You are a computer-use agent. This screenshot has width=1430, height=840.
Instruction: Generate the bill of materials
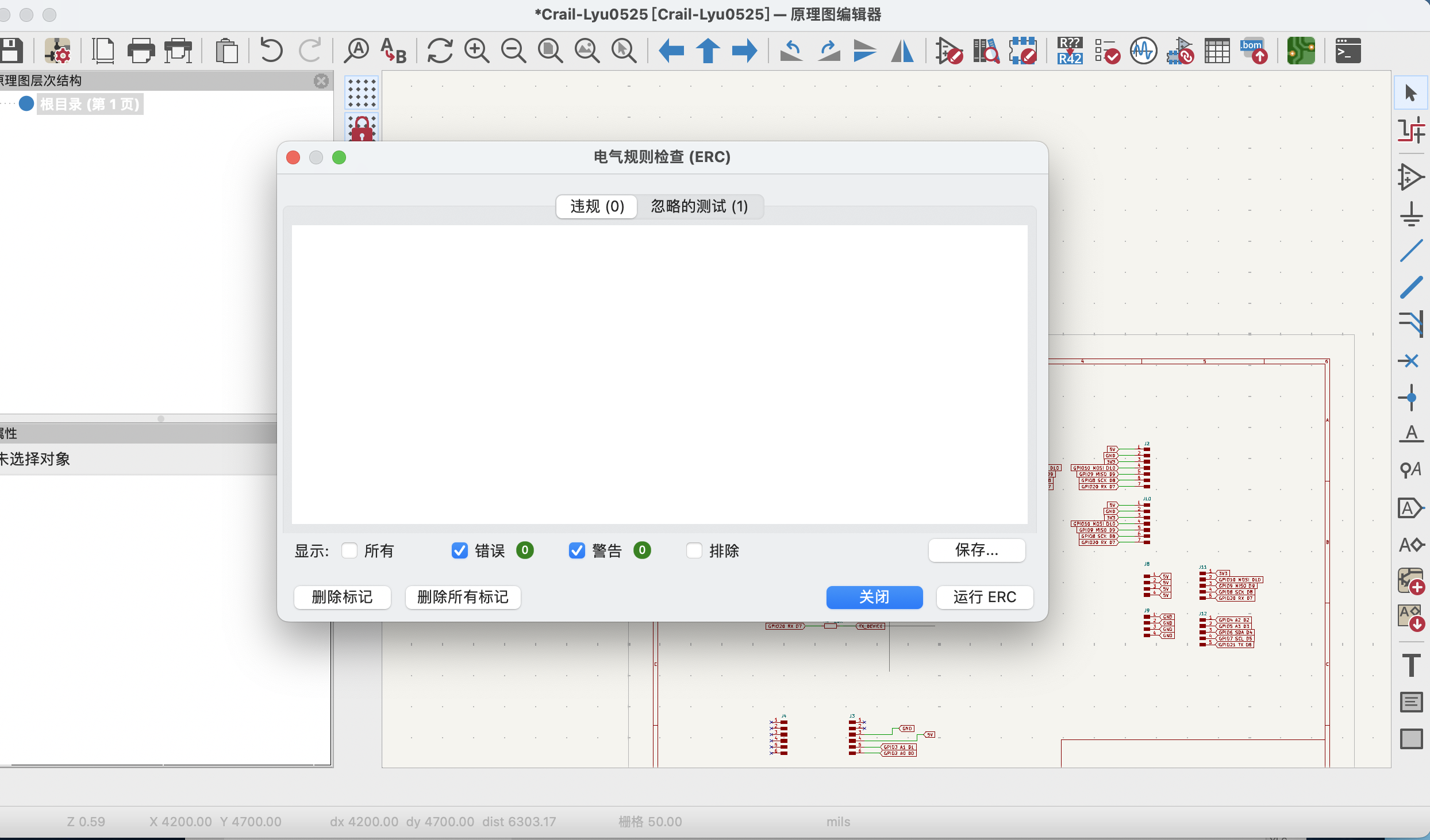click(x=1254, y=51)
